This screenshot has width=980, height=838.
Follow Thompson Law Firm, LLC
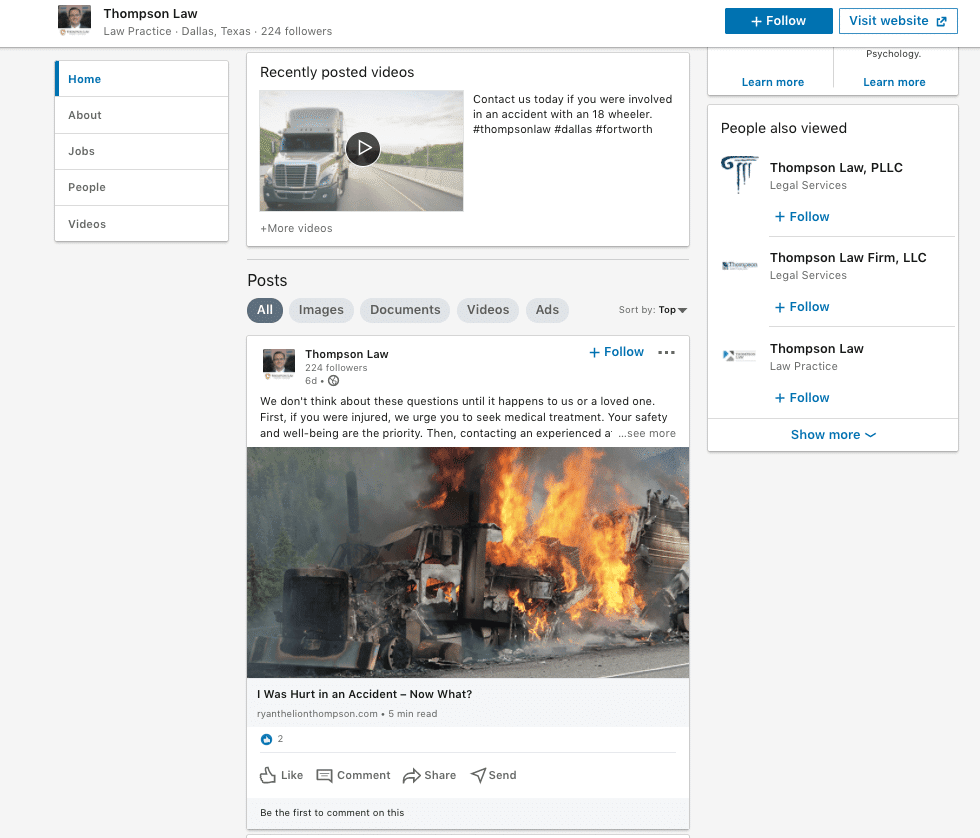pos(802,307)
